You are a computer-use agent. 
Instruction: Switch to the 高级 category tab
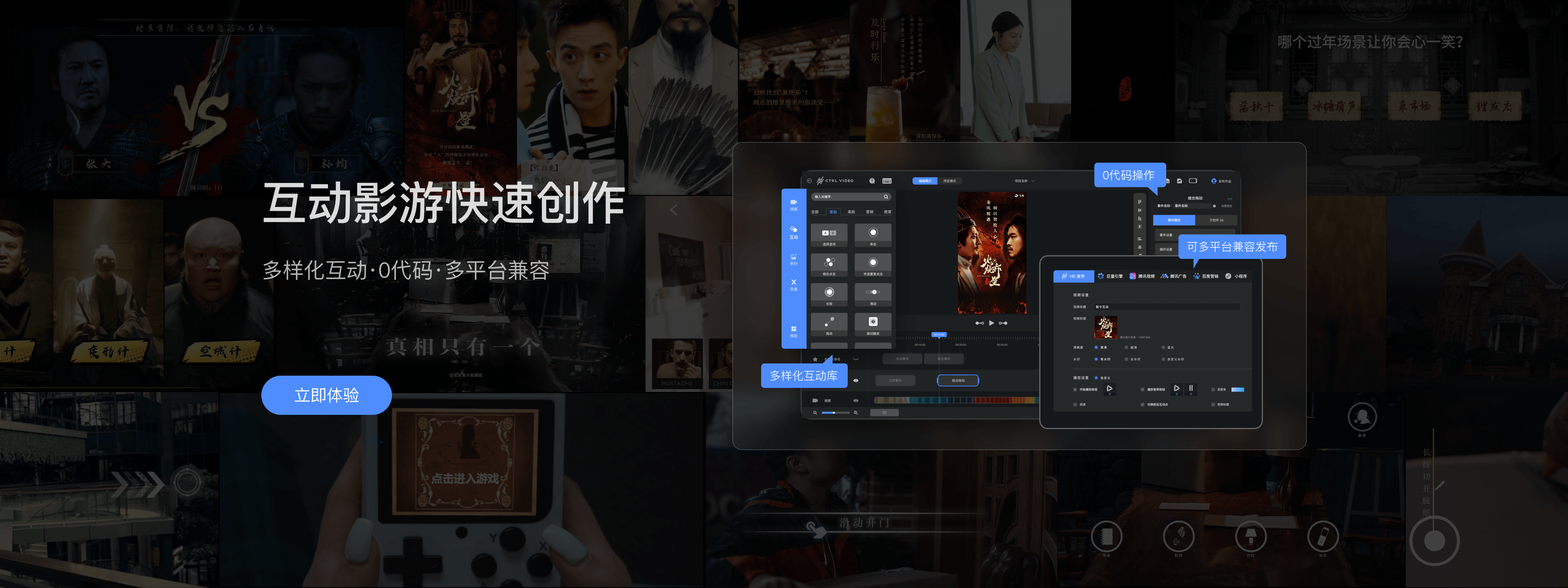(851, 212)
